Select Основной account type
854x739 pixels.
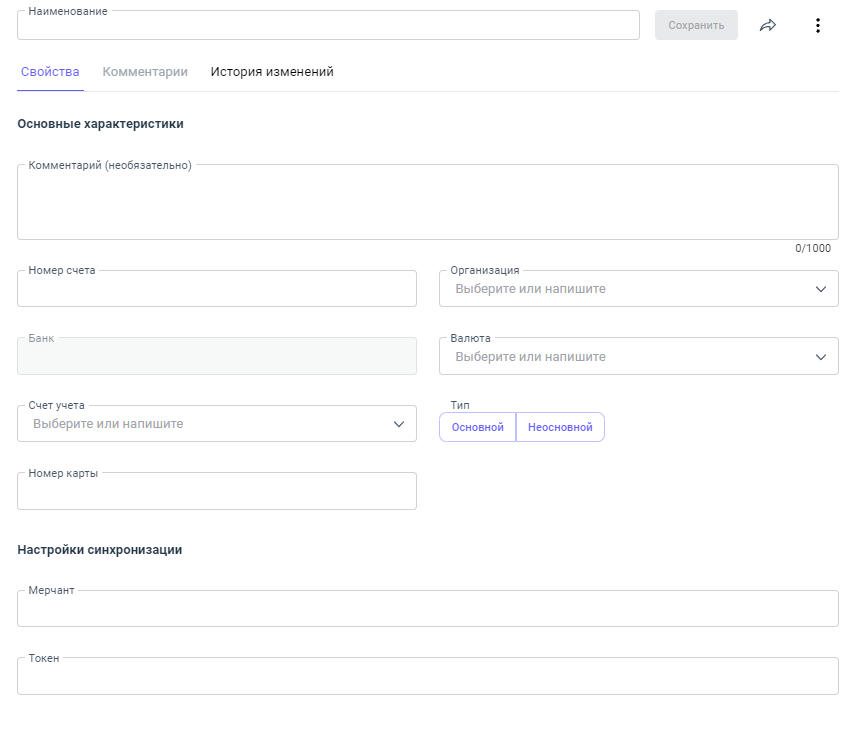[x=478, y=427]
